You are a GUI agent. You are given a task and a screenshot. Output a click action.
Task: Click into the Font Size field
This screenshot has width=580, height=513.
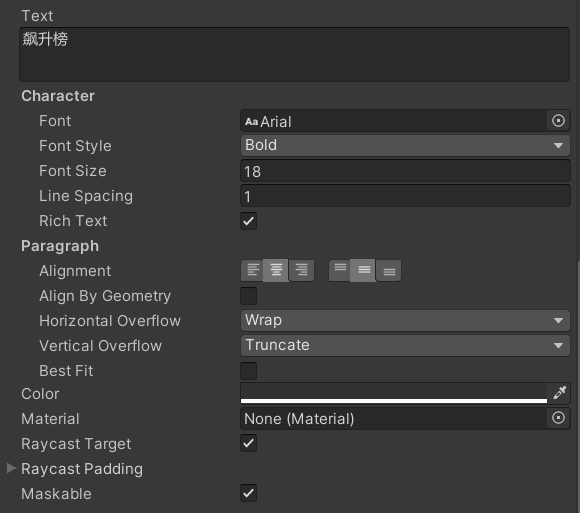coord(405,171)
